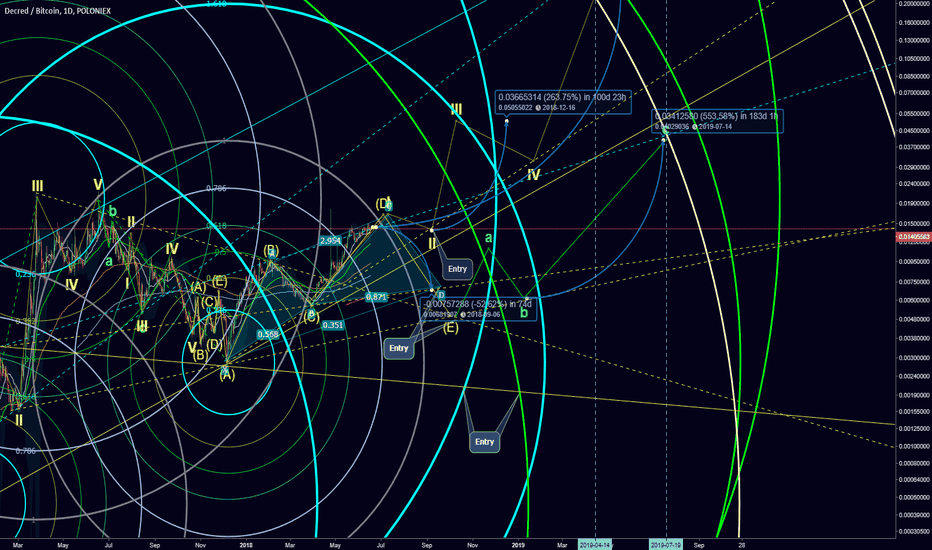Click the 0.00039000 price axis label

coord(914,516)
